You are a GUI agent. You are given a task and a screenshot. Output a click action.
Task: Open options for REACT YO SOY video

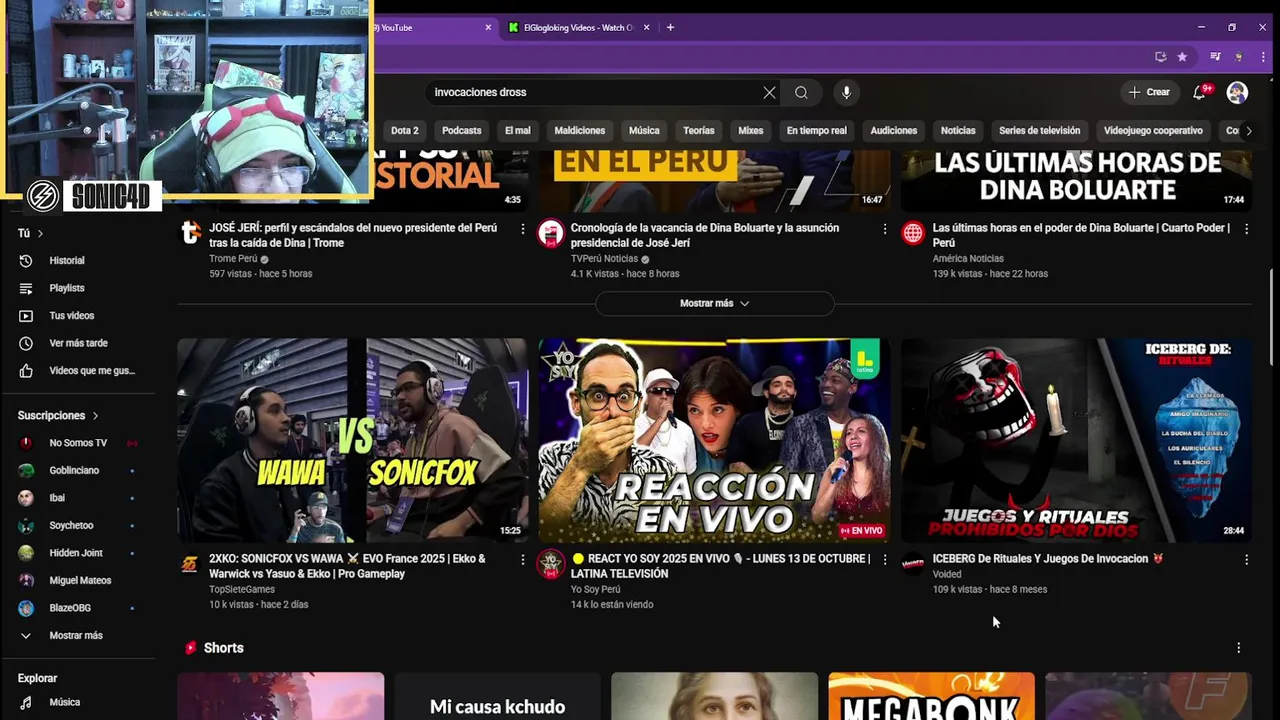[x=884, y=560]
